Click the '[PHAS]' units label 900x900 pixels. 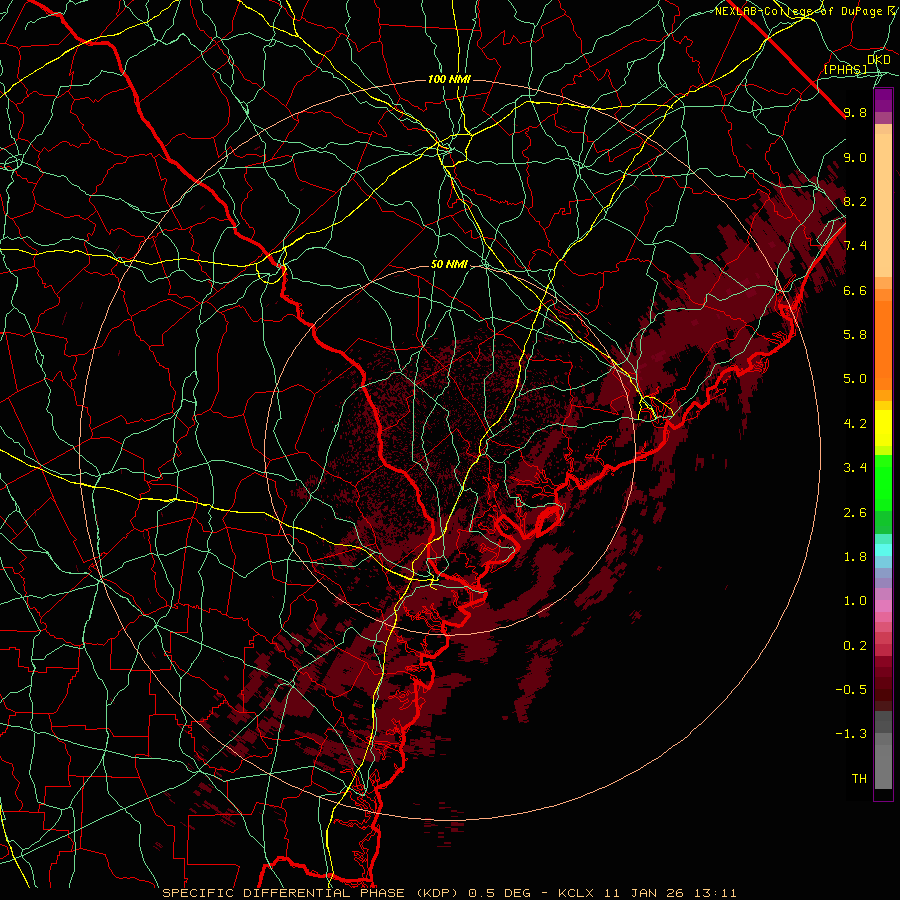845,69
